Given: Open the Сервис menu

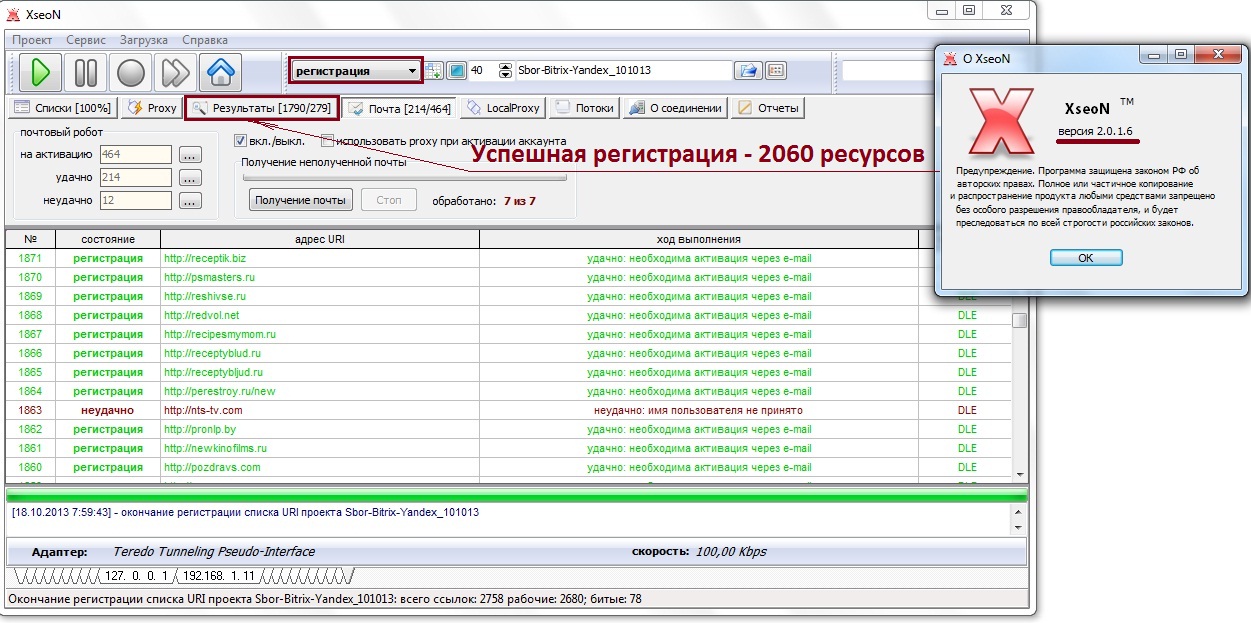Looking at the screenshot, I should click(86, 40).
